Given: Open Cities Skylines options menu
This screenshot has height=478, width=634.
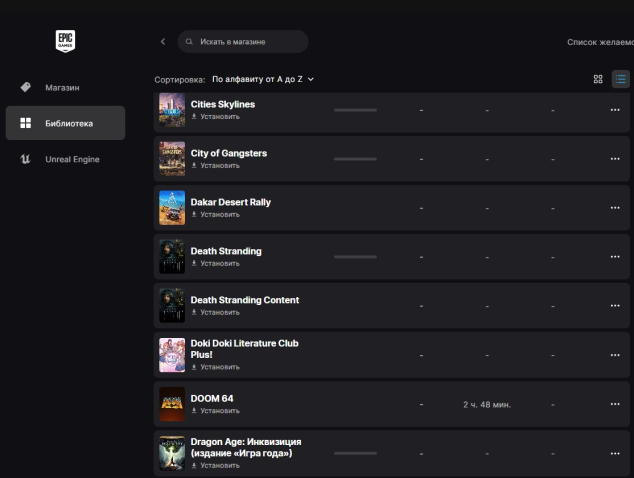Looking at the screenshot, I should click(x=615, y=110).
